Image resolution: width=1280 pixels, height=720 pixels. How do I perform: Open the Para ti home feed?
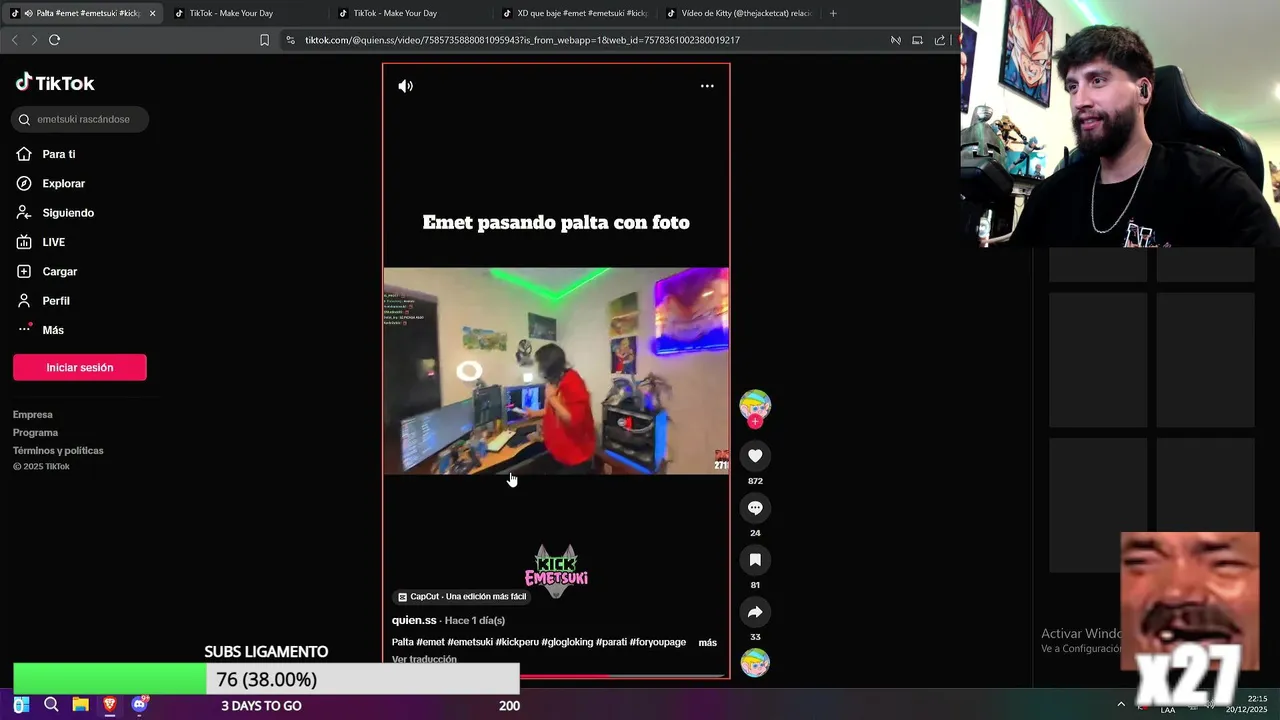(x=46, y=154)
